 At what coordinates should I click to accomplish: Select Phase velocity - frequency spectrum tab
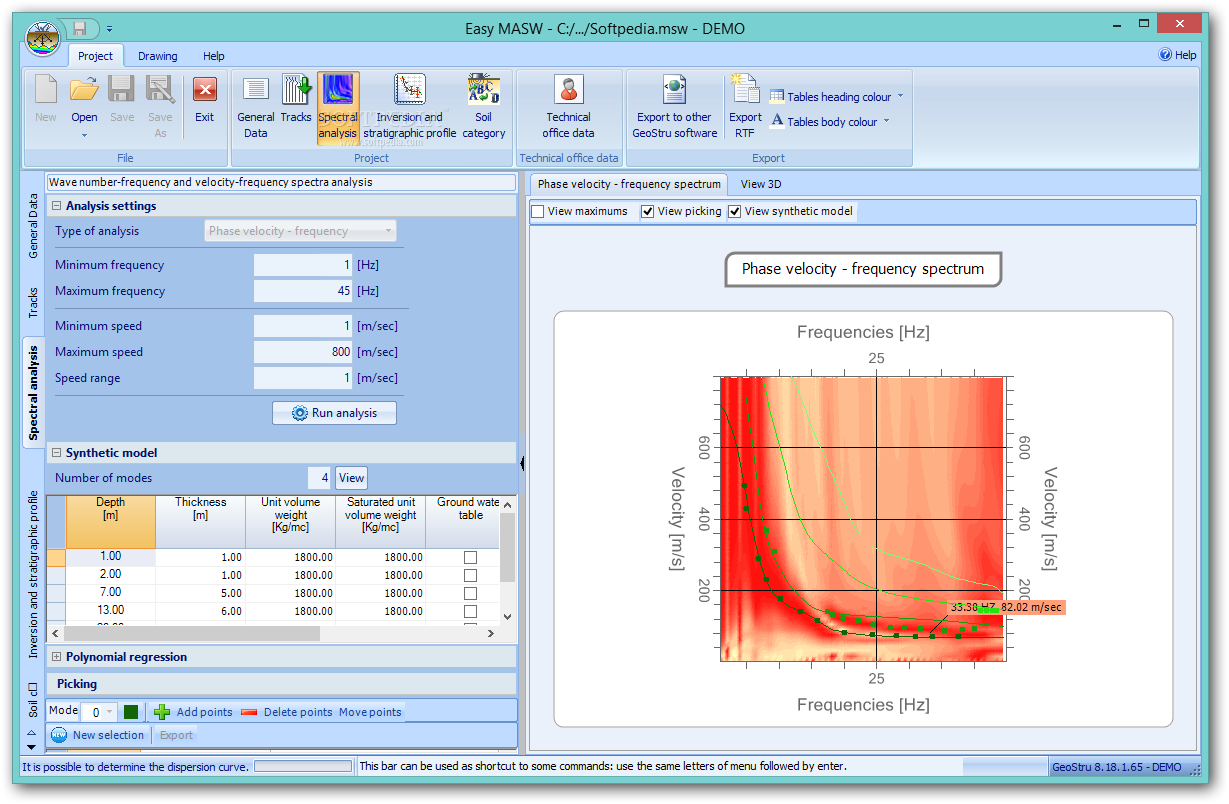click(629, 184)
